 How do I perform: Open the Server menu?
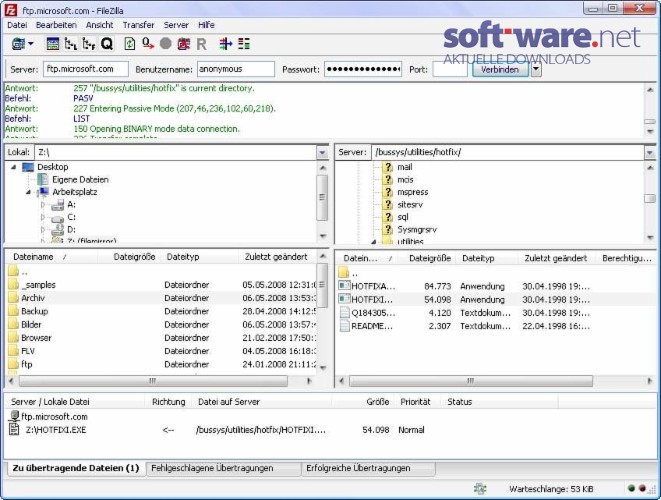pos(176,25)
